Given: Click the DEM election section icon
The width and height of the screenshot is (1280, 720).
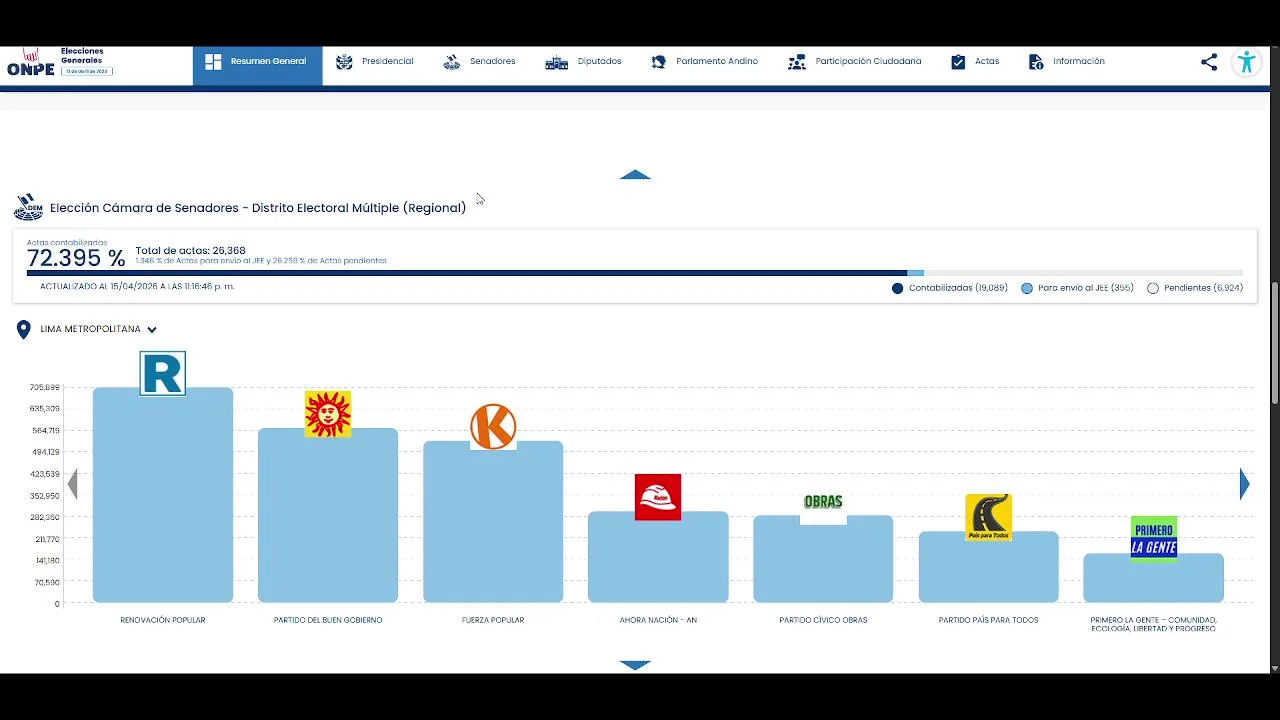Looking at the screenshot, I should 28,207.
